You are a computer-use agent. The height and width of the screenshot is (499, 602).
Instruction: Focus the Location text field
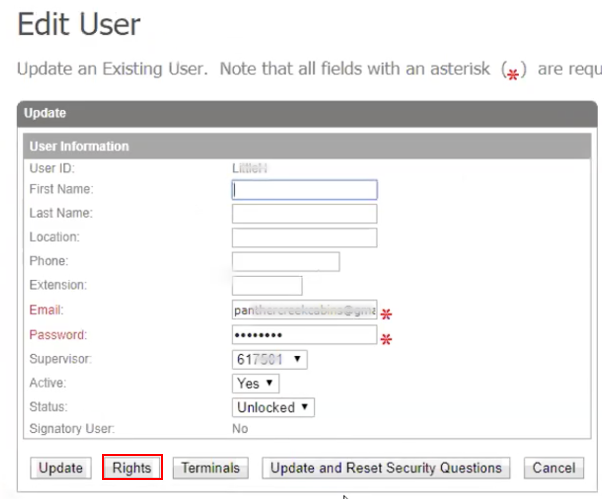tap(304, 238)
